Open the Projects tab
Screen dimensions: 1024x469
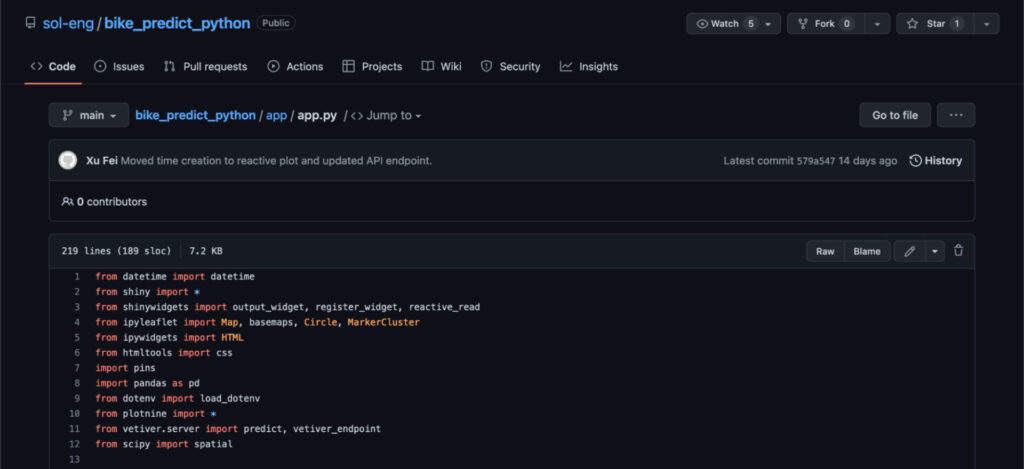click(x=372, y=66)
